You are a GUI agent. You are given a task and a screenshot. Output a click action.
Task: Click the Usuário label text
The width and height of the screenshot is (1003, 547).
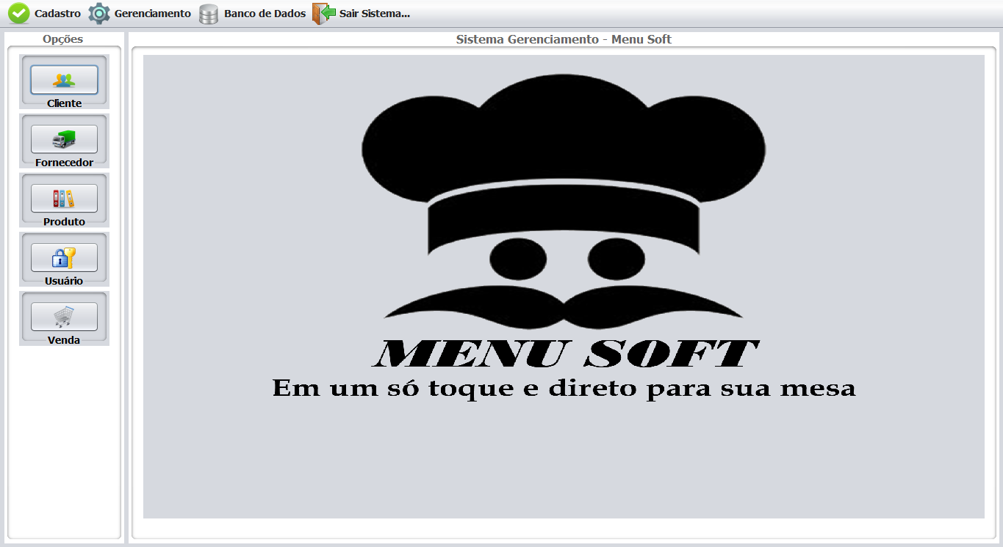point(64,281)
